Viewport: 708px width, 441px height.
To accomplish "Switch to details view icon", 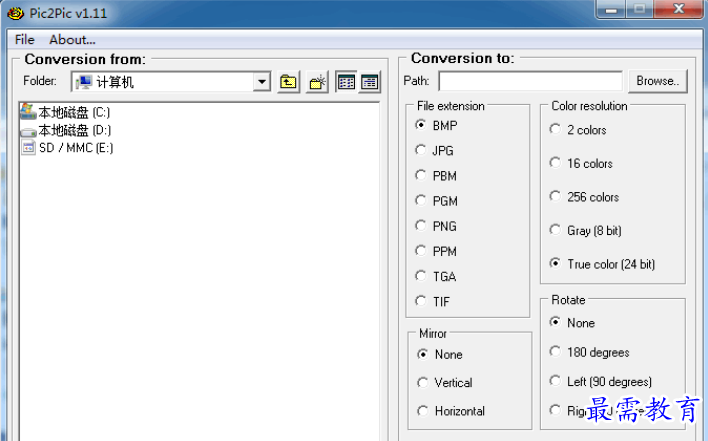I will pyautogui.click(x=370, y=82).
